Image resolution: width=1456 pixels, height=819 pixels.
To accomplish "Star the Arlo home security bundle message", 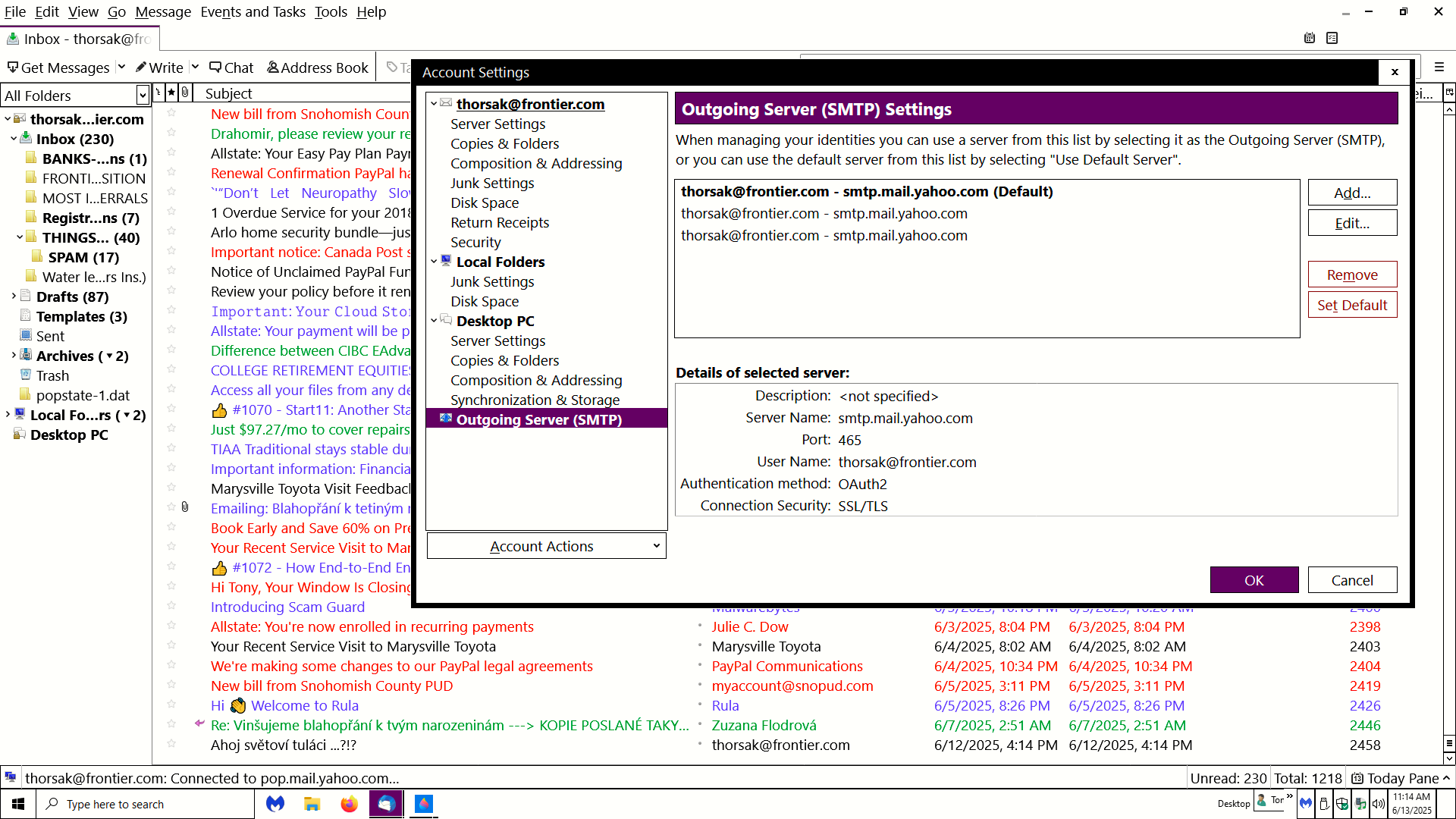I will tap(171, 231).
